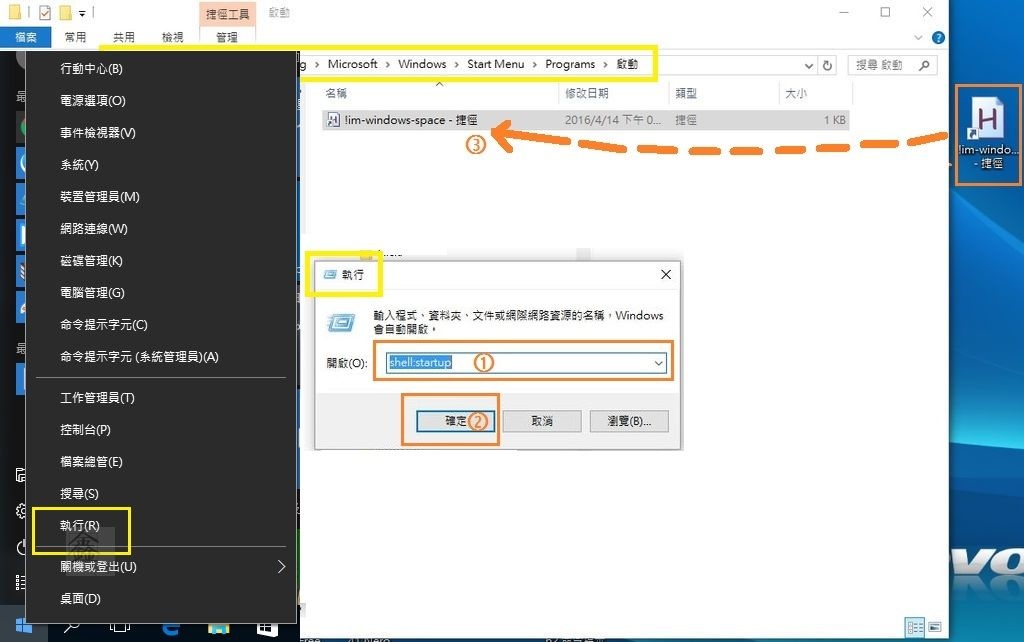
Task: Close the 執行 dialog with X
Action: tap(665, 274)
